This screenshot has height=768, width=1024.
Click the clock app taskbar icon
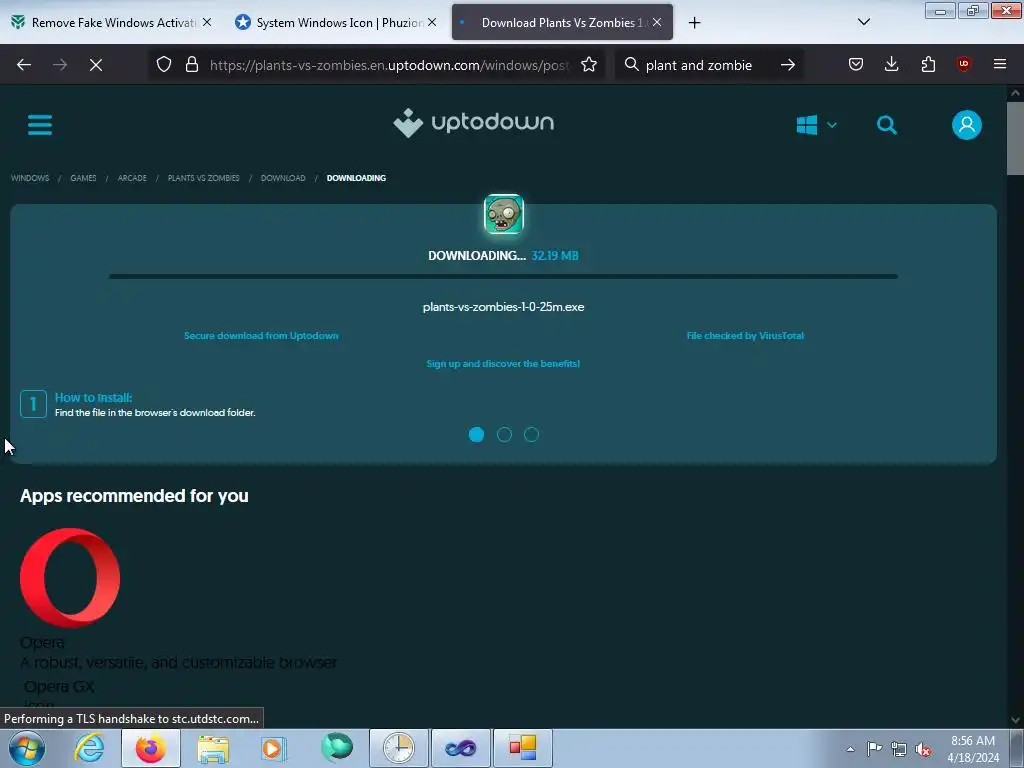(399, 748)
